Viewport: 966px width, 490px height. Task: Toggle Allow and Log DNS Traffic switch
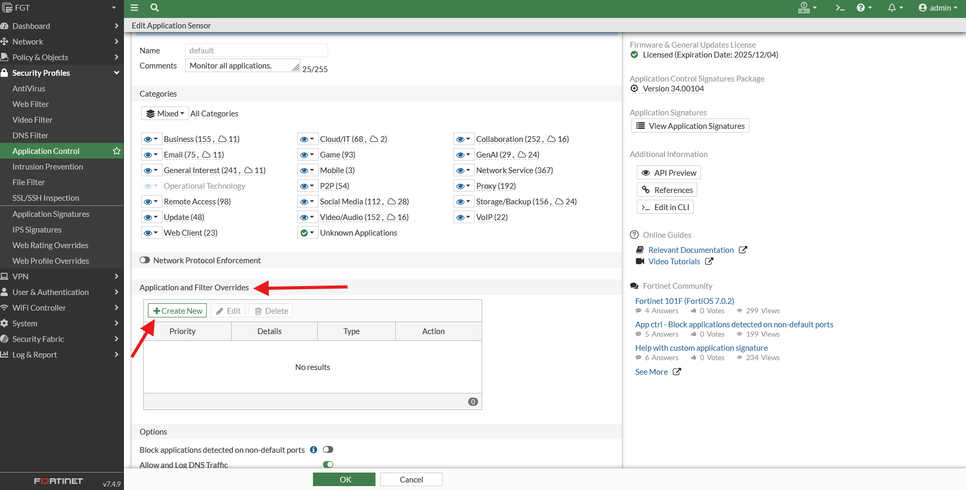tap(328, 464)
